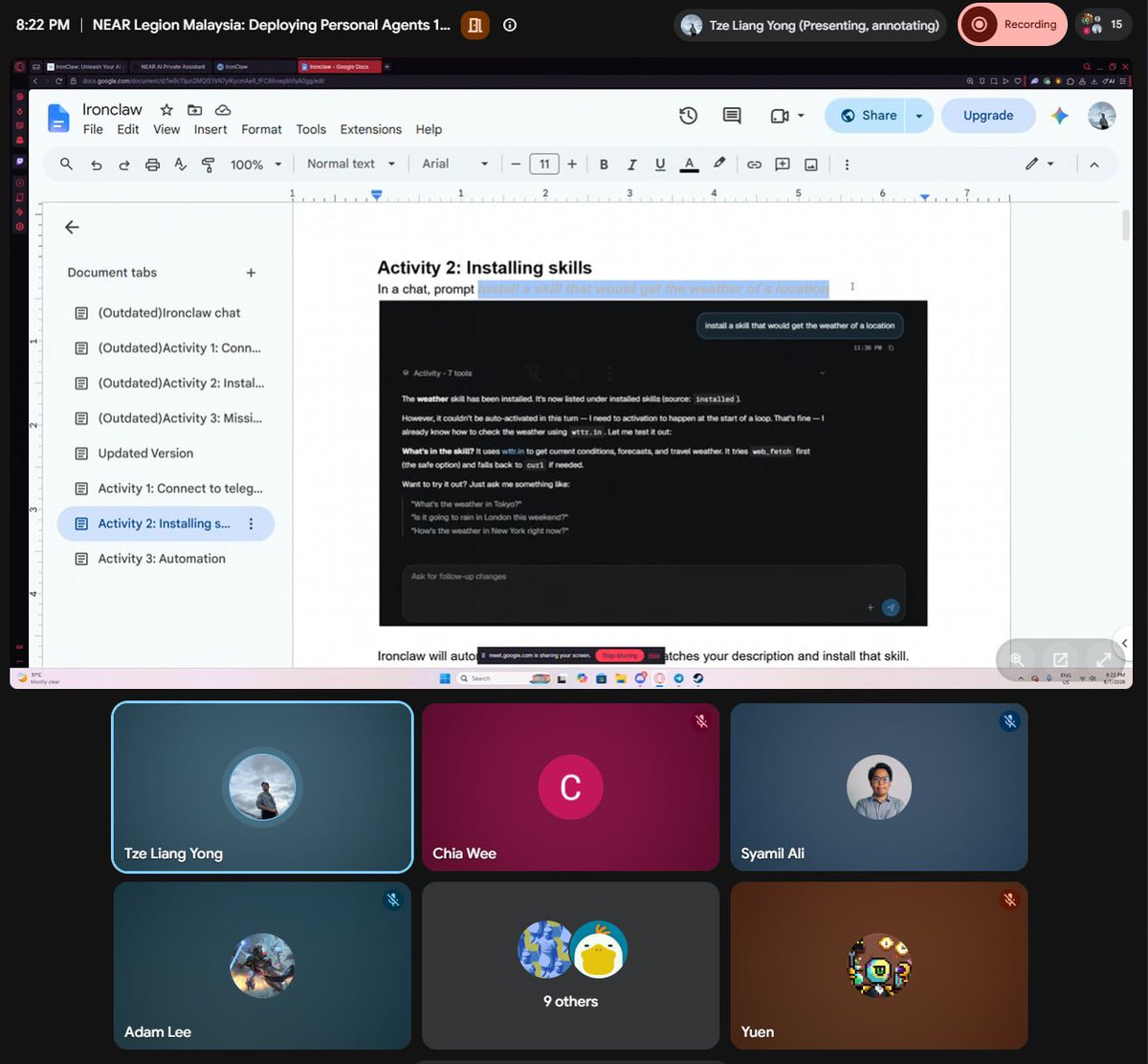Click the font size field showing 11

click(544, 165)
